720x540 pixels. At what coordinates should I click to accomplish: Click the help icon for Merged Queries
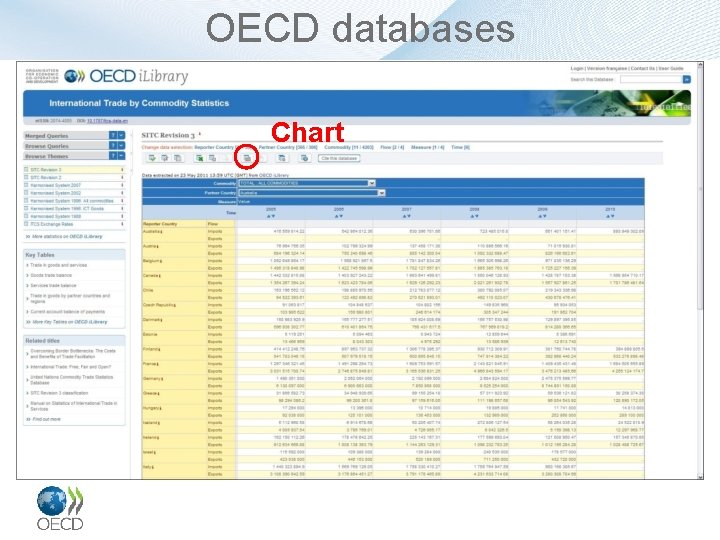tap(113, 135)
